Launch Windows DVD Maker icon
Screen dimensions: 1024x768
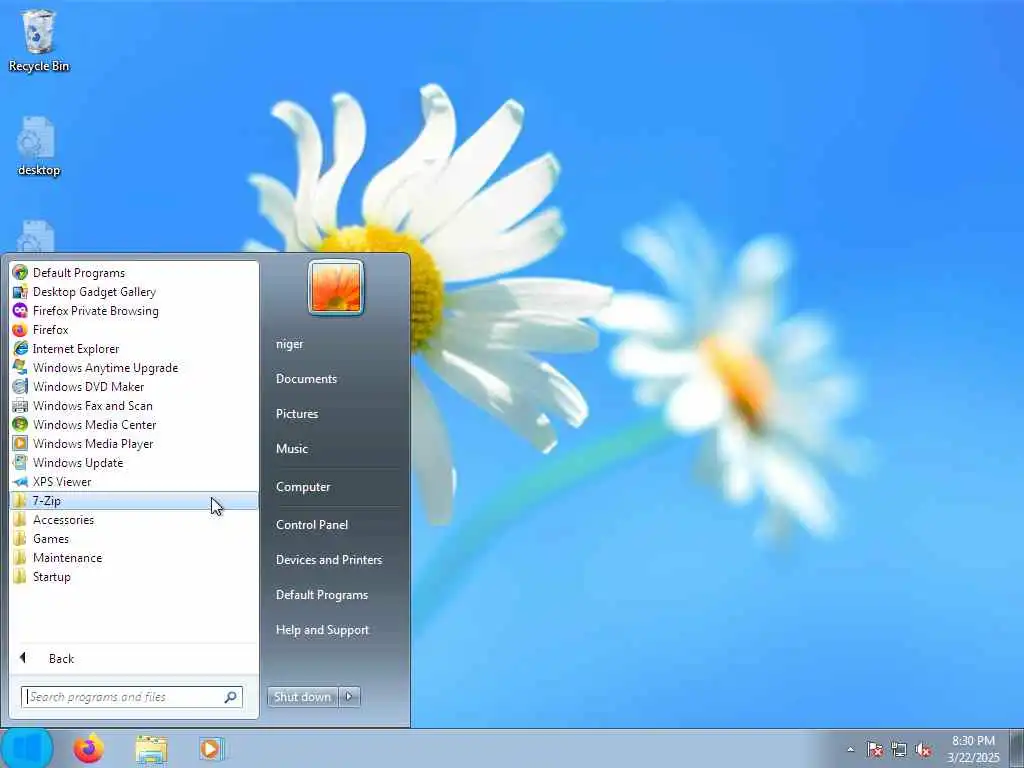[20, 386]
